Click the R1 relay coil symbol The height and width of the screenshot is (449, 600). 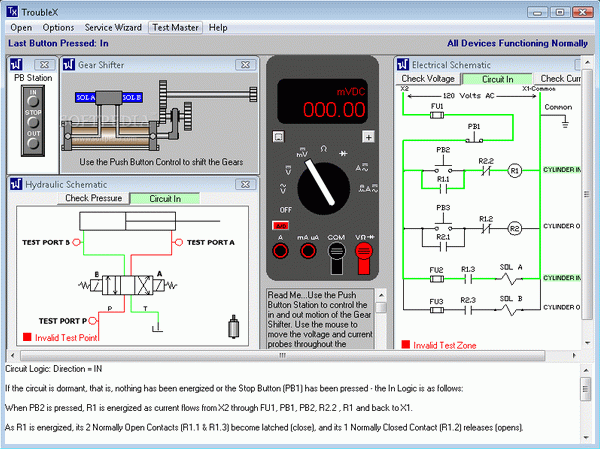pos(515,170)
